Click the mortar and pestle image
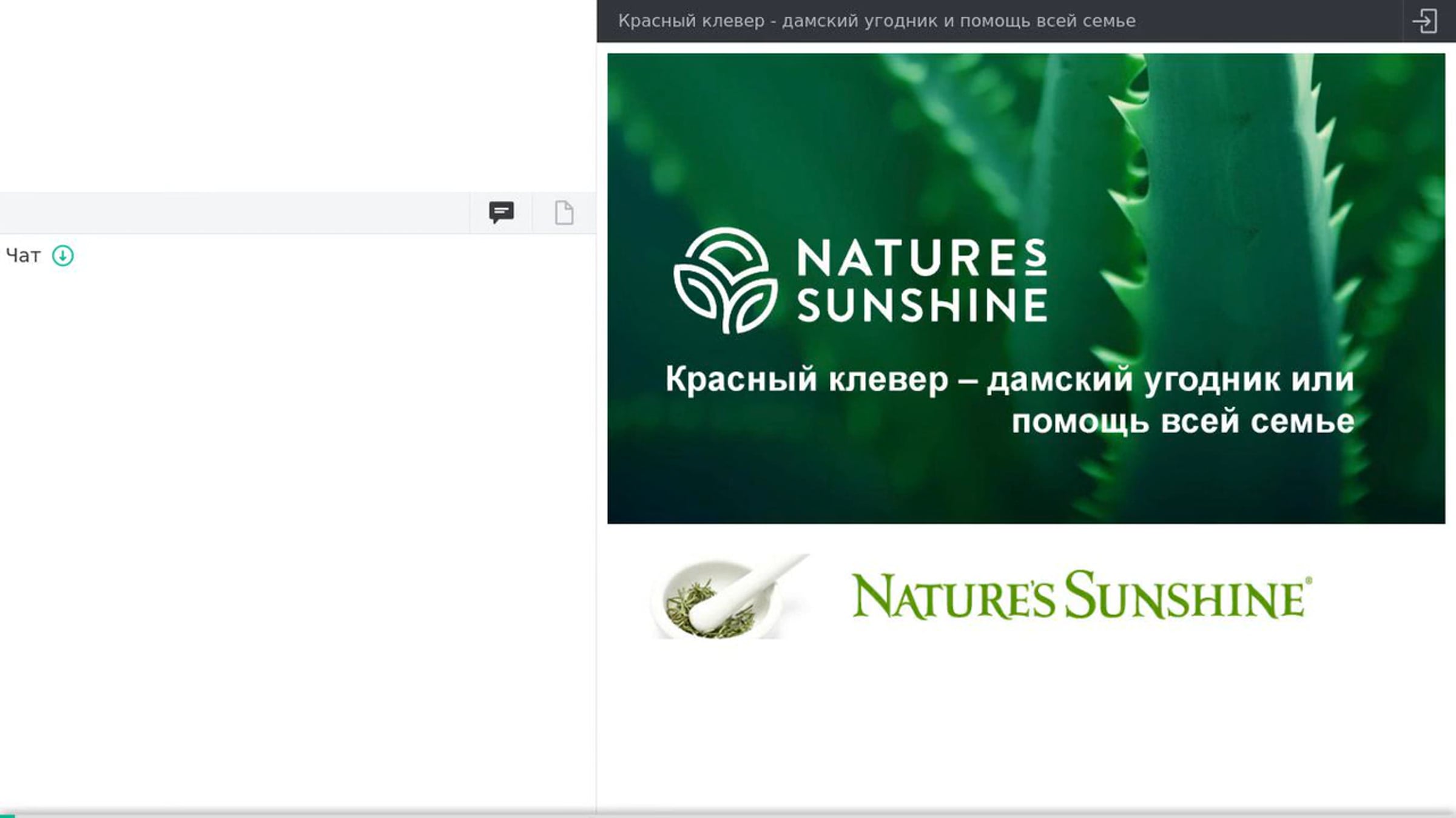Image resolution: width=1456 pixels, height=818 pixels. point(730,597)
